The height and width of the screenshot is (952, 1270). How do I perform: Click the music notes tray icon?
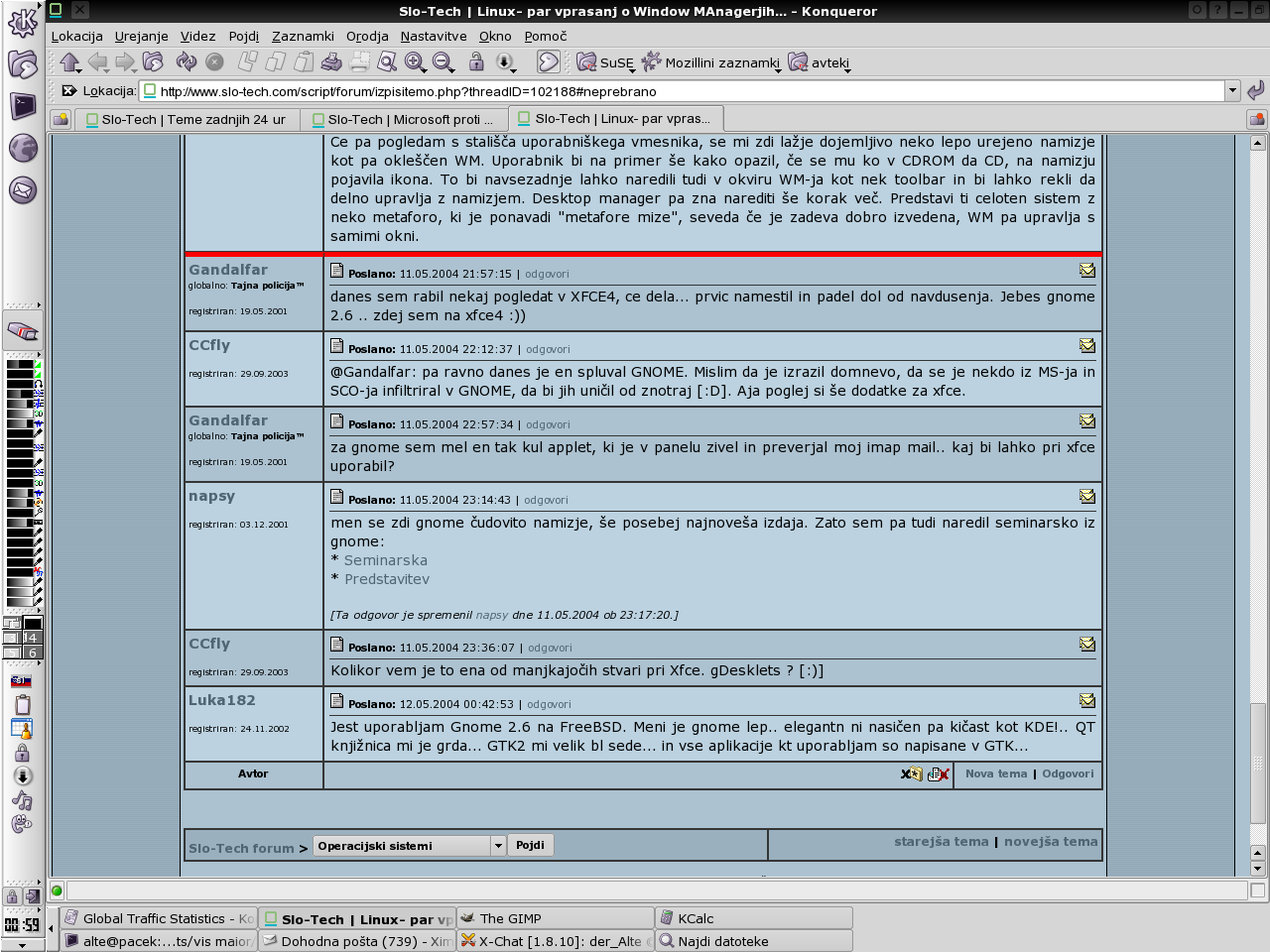point(22,800)
